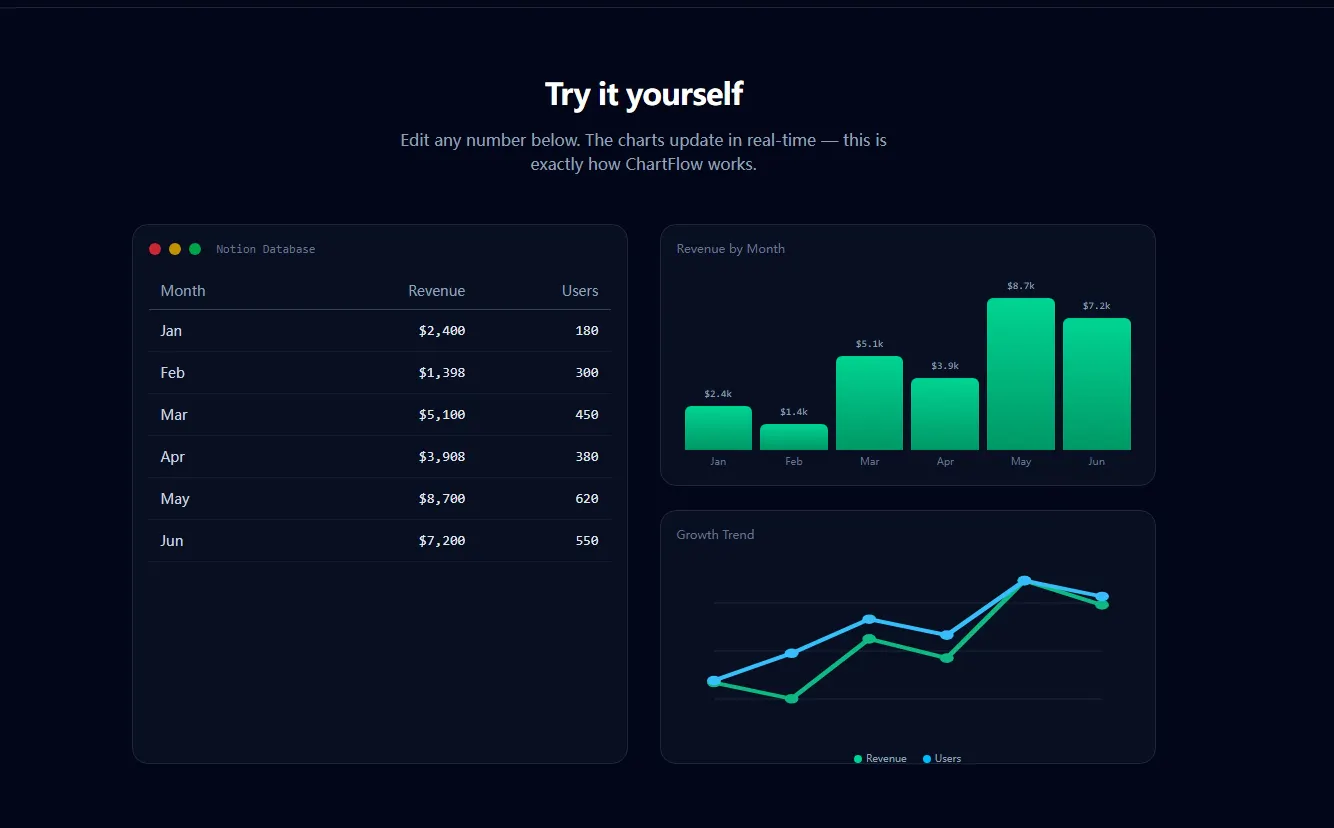1334x828 pixels.
Task: Click the Jun row label in table
Action: point(172,541)
